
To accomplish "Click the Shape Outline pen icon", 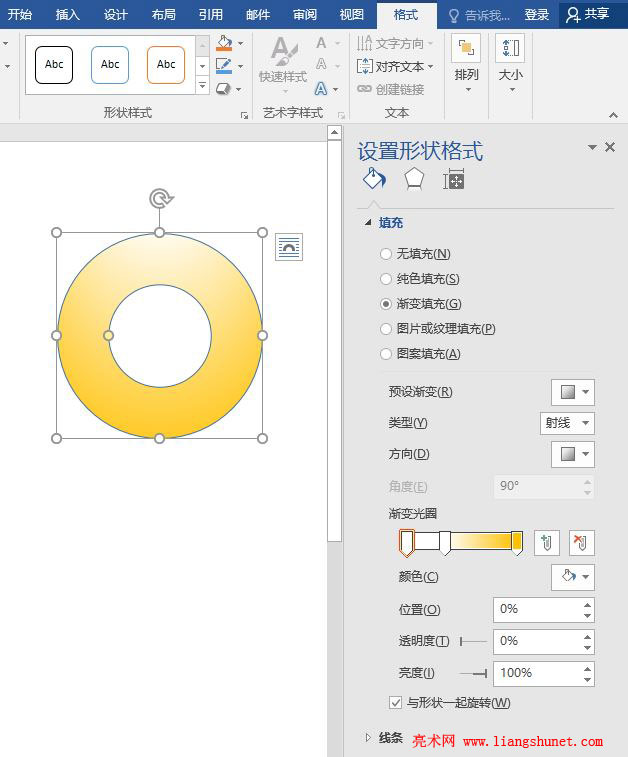I will click(x=224, y=66).
